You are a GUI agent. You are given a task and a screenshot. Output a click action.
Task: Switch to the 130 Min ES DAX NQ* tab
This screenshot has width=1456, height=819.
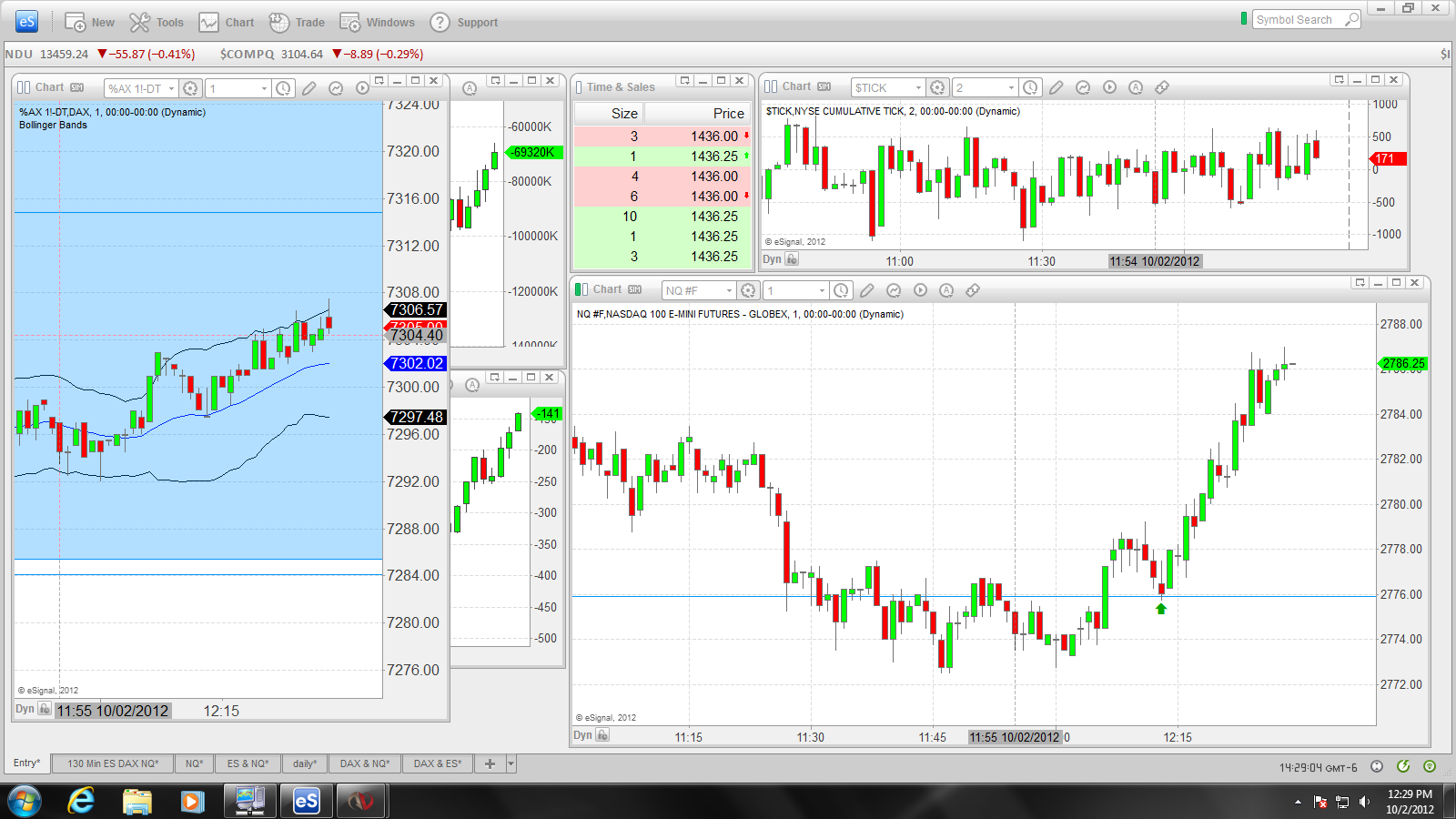click(x=113, y=763)
